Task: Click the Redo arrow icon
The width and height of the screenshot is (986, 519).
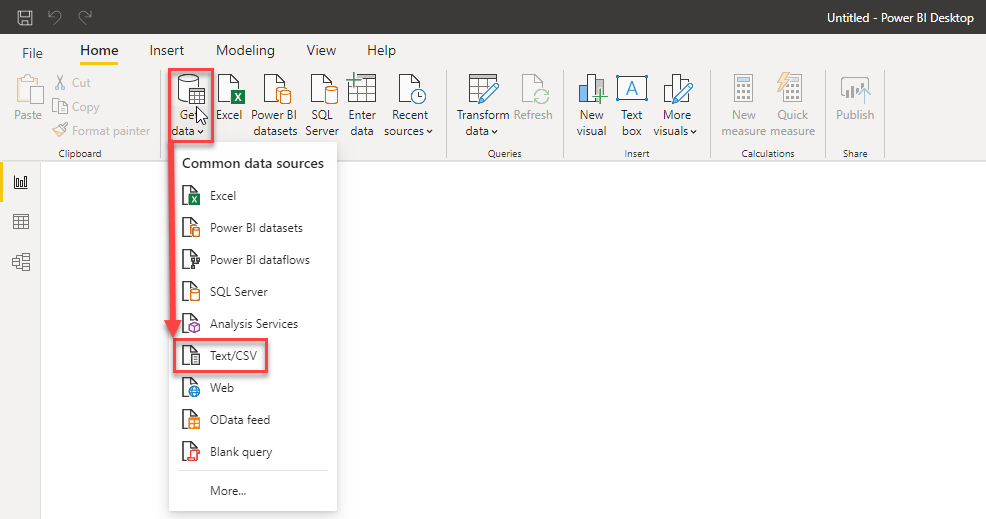Action: (x=85, y=17)
